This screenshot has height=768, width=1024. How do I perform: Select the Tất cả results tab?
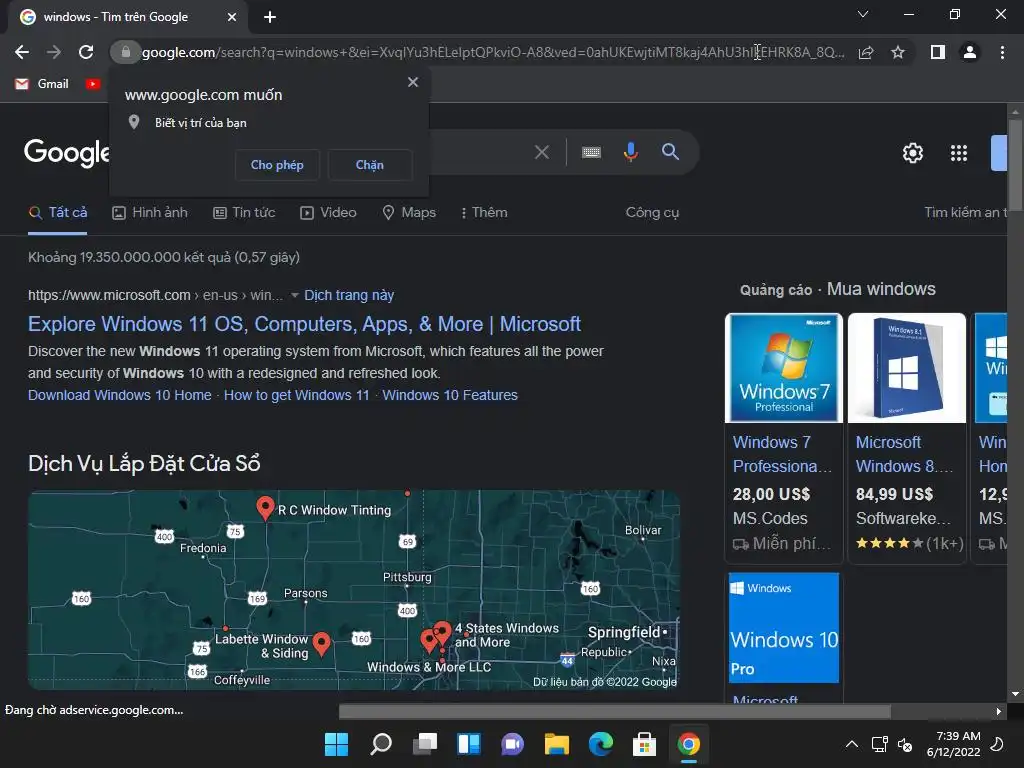click(57, 213)
